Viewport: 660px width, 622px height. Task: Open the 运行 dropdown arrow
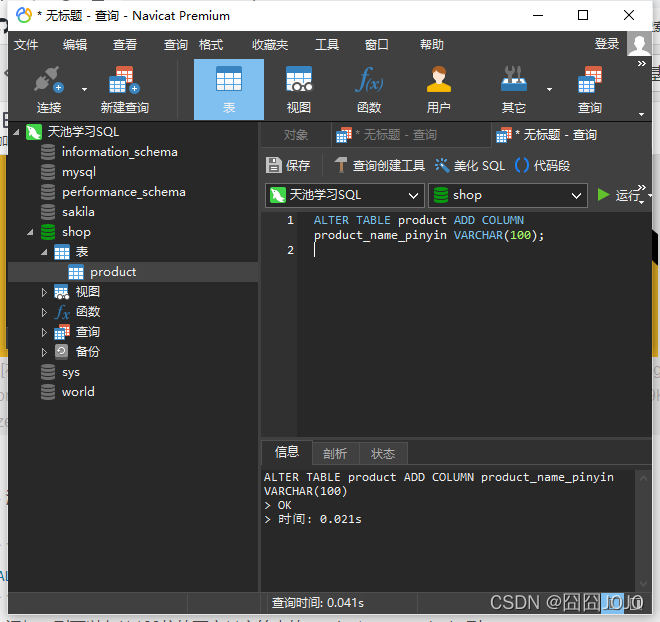click(649, 196)
